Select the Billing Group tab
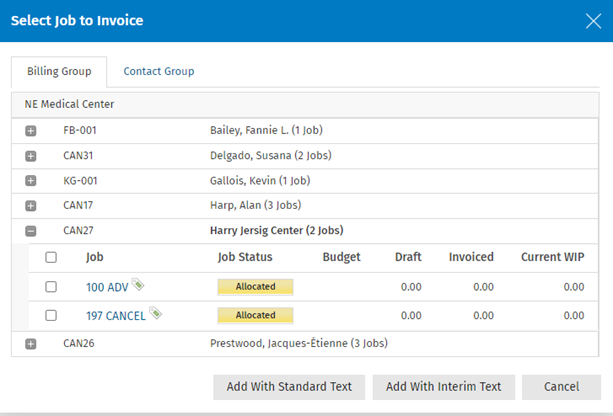The image size is (613, 416). [x=59, y=72]
